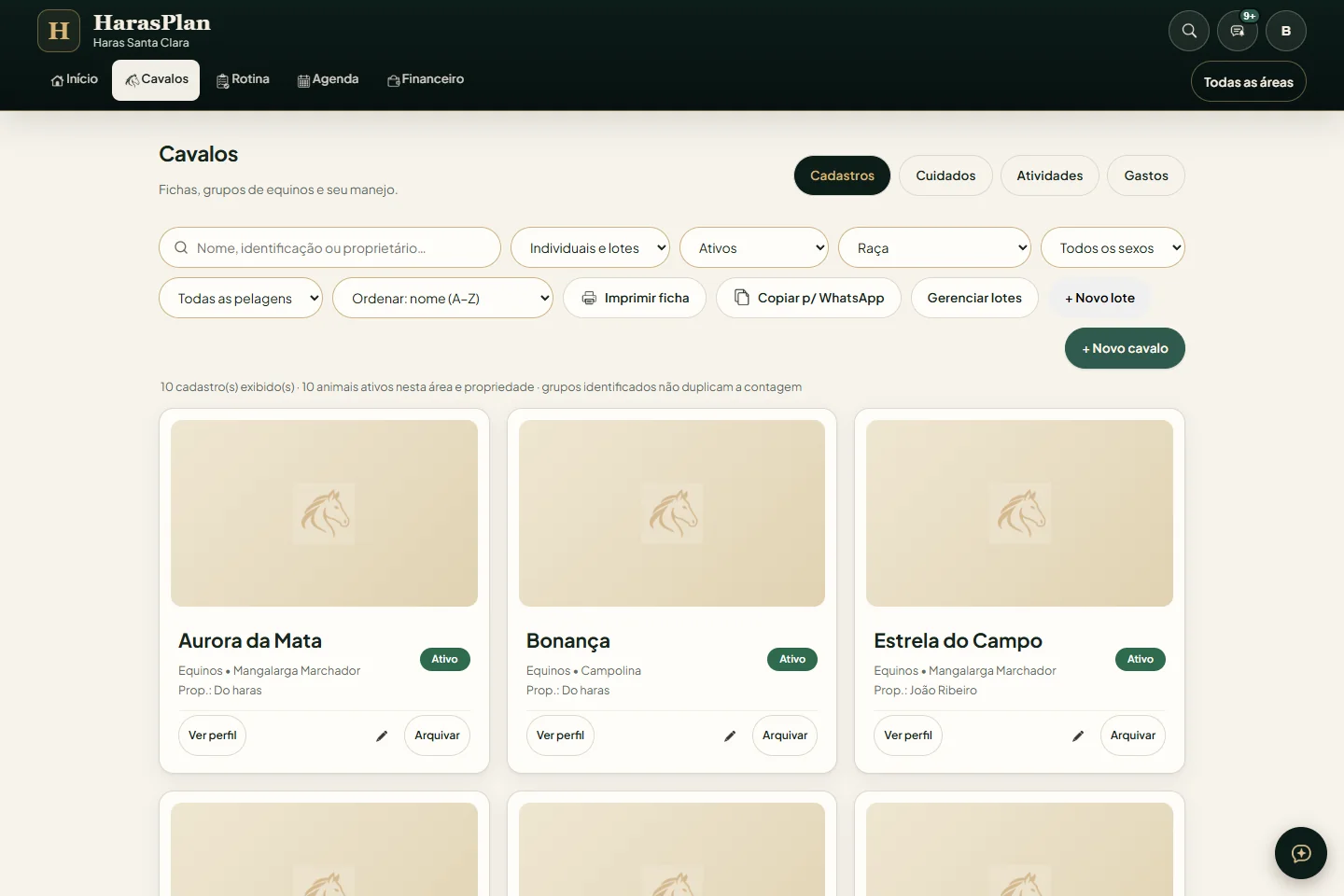Switch to the Gastos tab
Image resolution: width=1344 pixels, height=896 pixels.
coord(1146,175)
